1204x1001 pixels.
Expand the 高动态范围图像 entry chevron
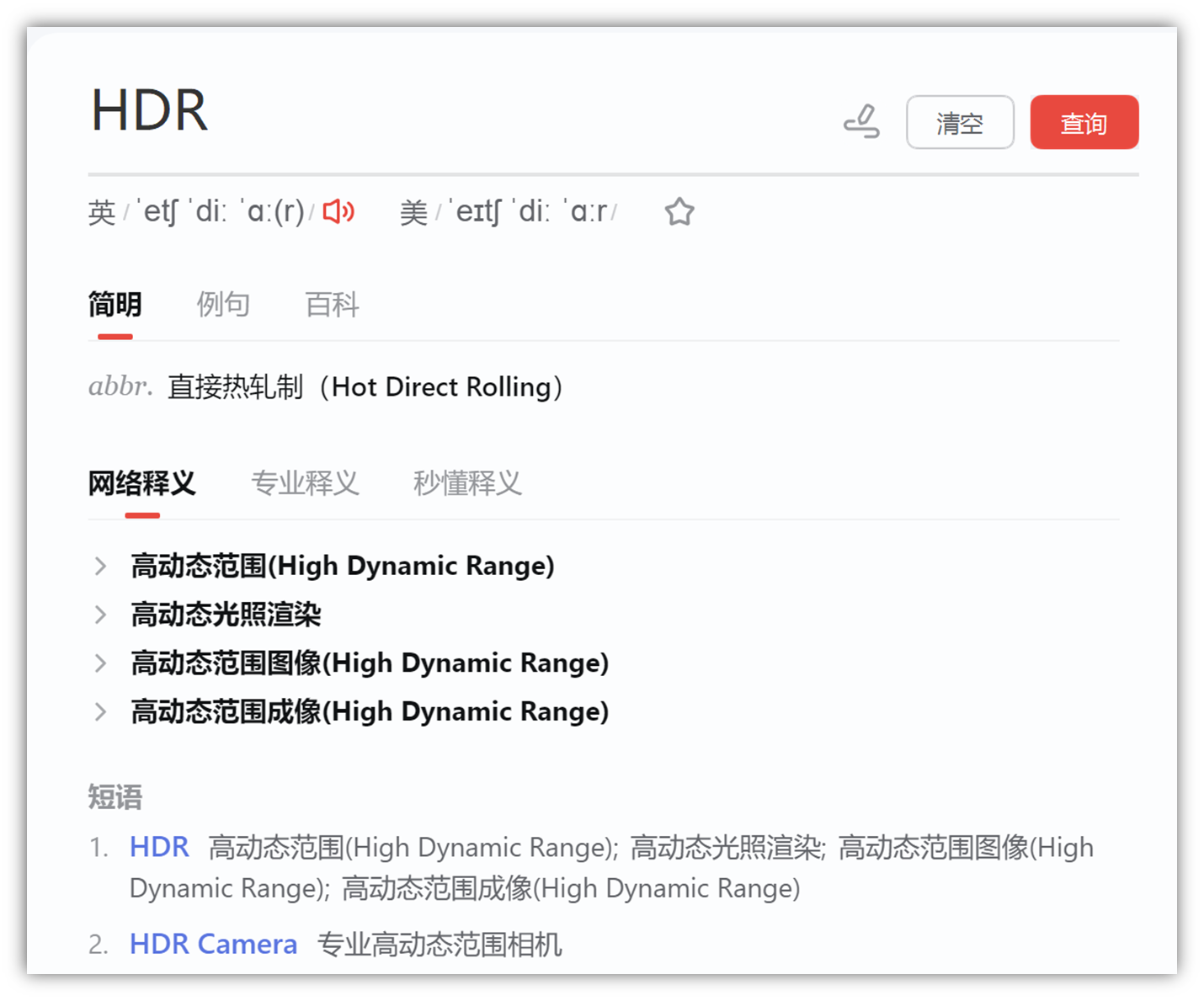[x=100, y=663]
